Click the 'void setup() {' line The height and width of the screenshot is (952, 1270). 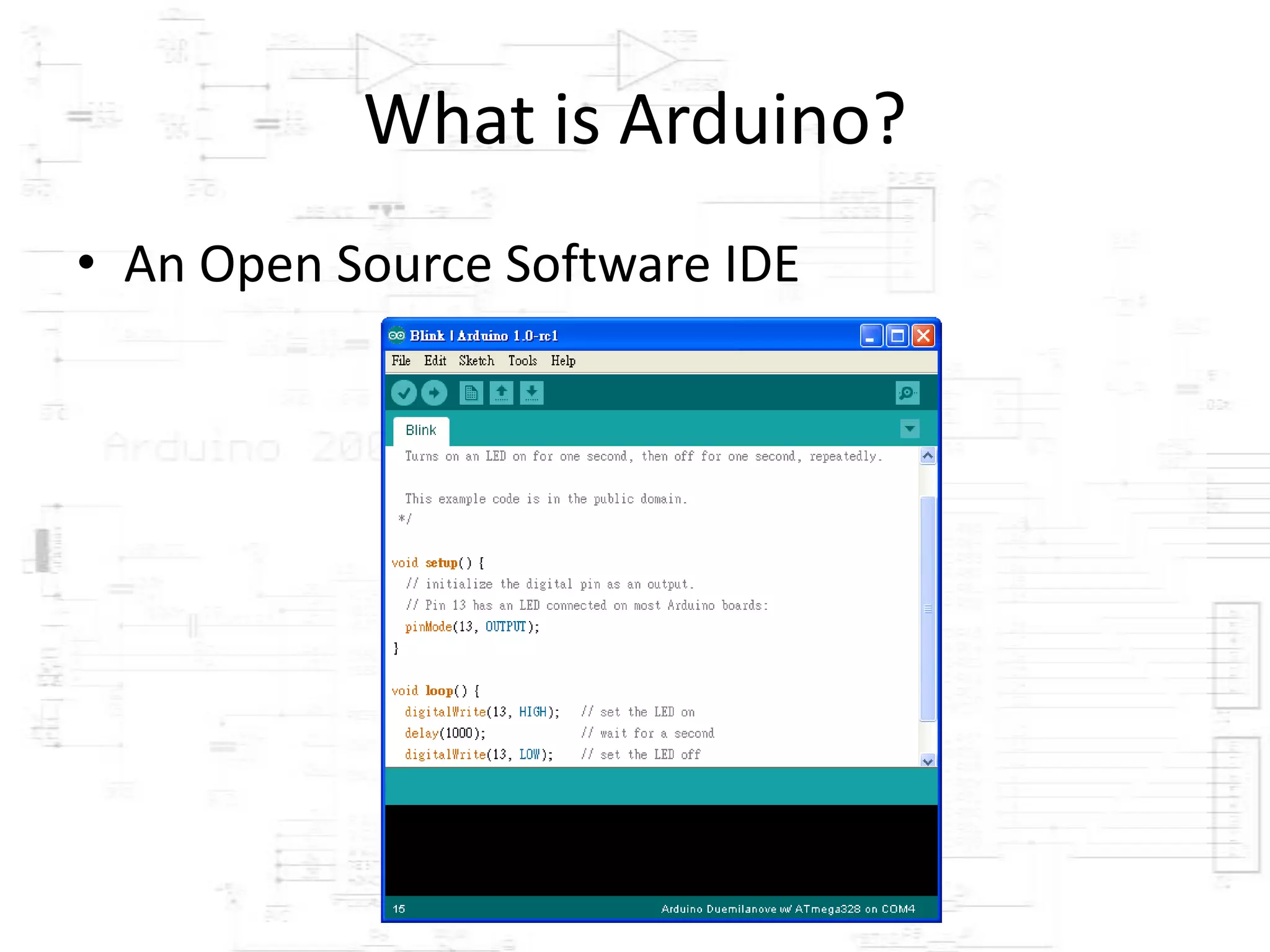(438, 563)
